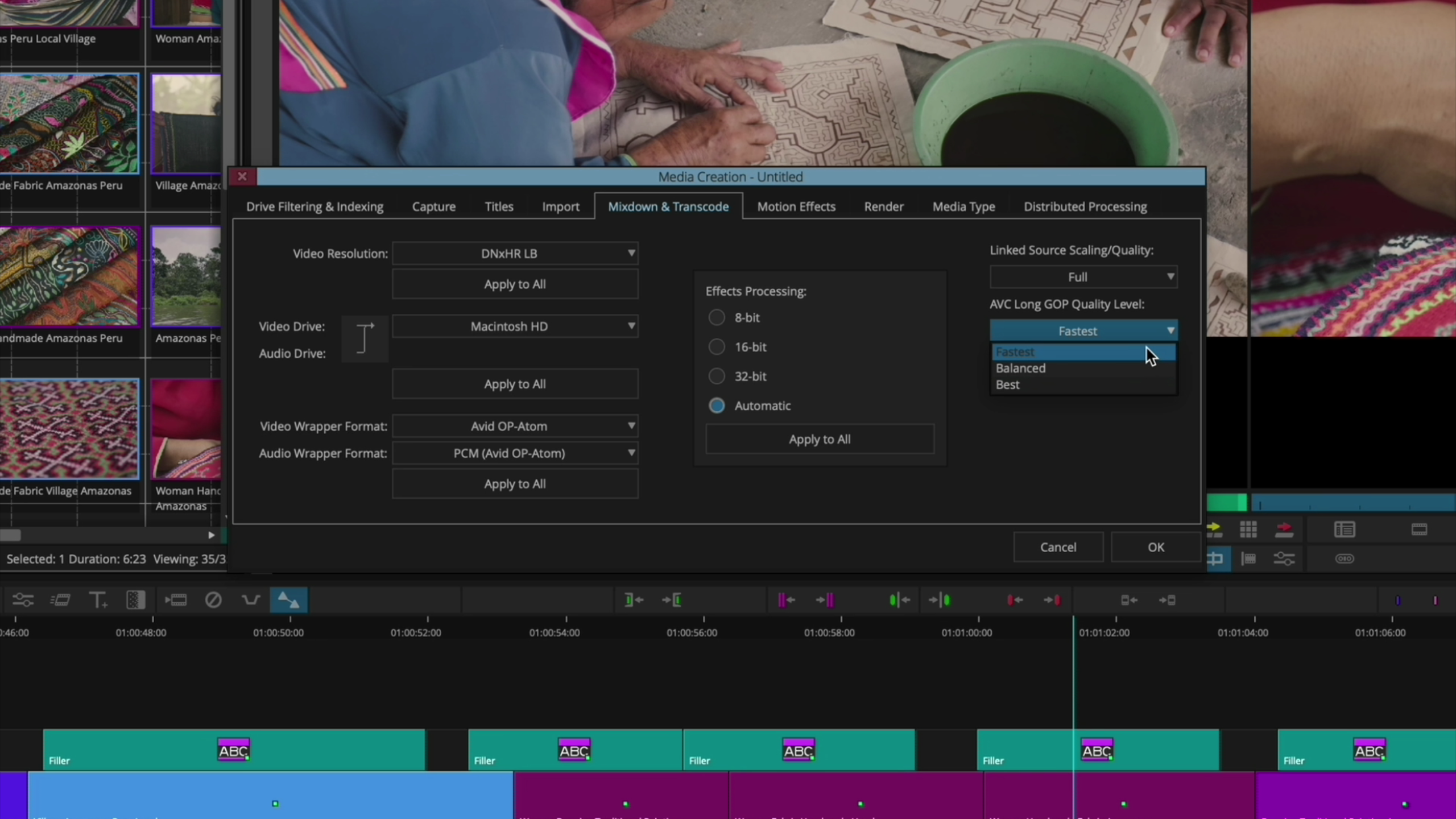This screenshot has width=1456, height=819.
Task: Click the remove effect circle-slash icon
Action: point(213,600)
